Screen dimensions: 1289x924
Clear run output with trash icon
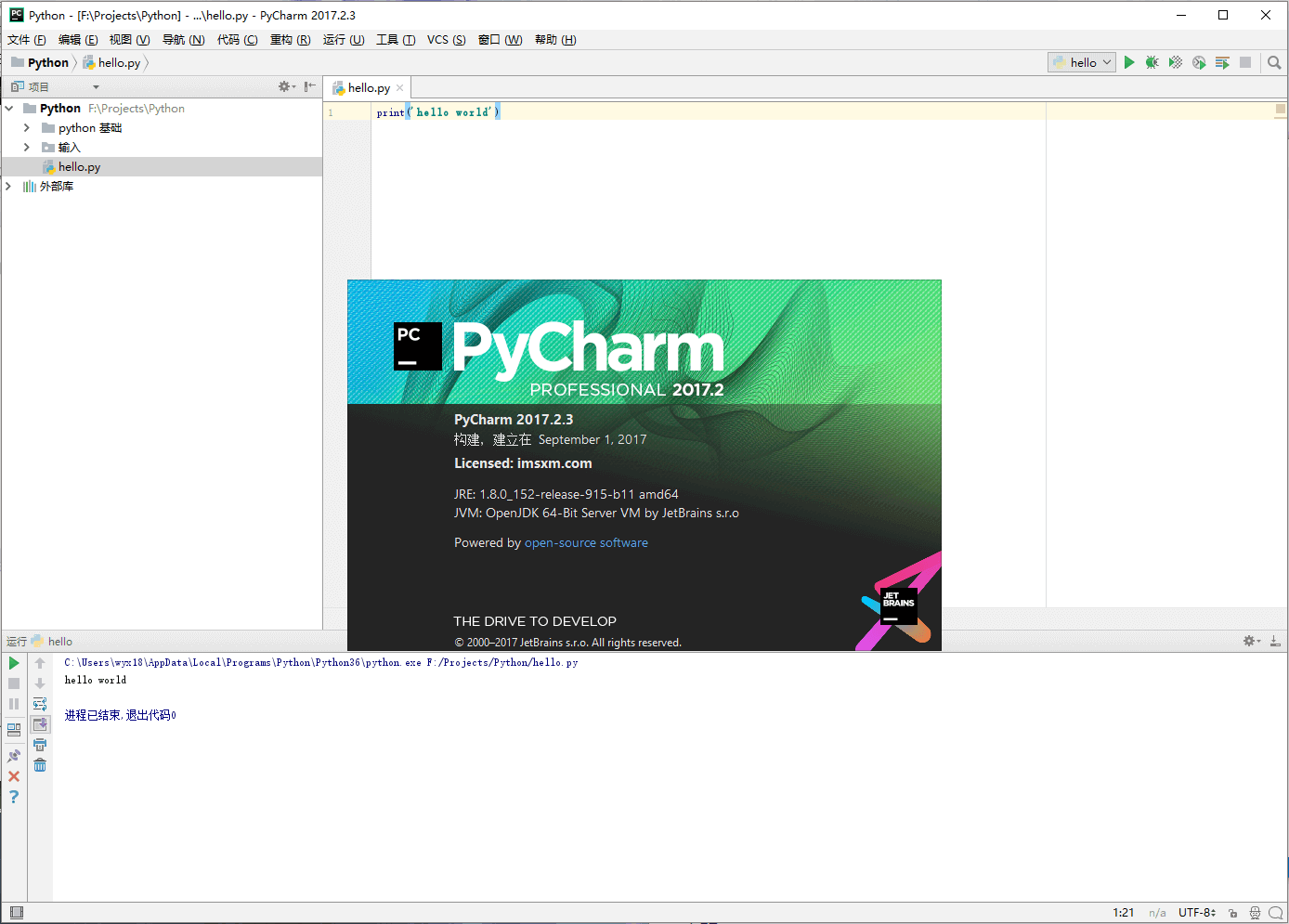click(x=40, y=765)
